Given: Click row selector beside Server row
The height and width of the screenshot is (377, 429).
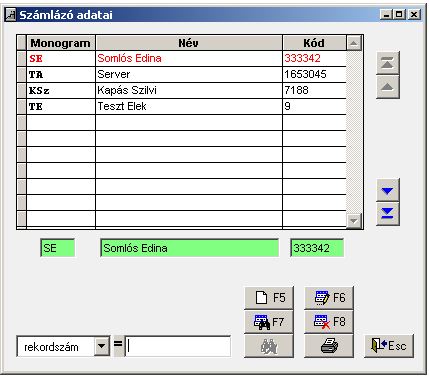Looking at the screenshot, I should (x=22, y=74).
